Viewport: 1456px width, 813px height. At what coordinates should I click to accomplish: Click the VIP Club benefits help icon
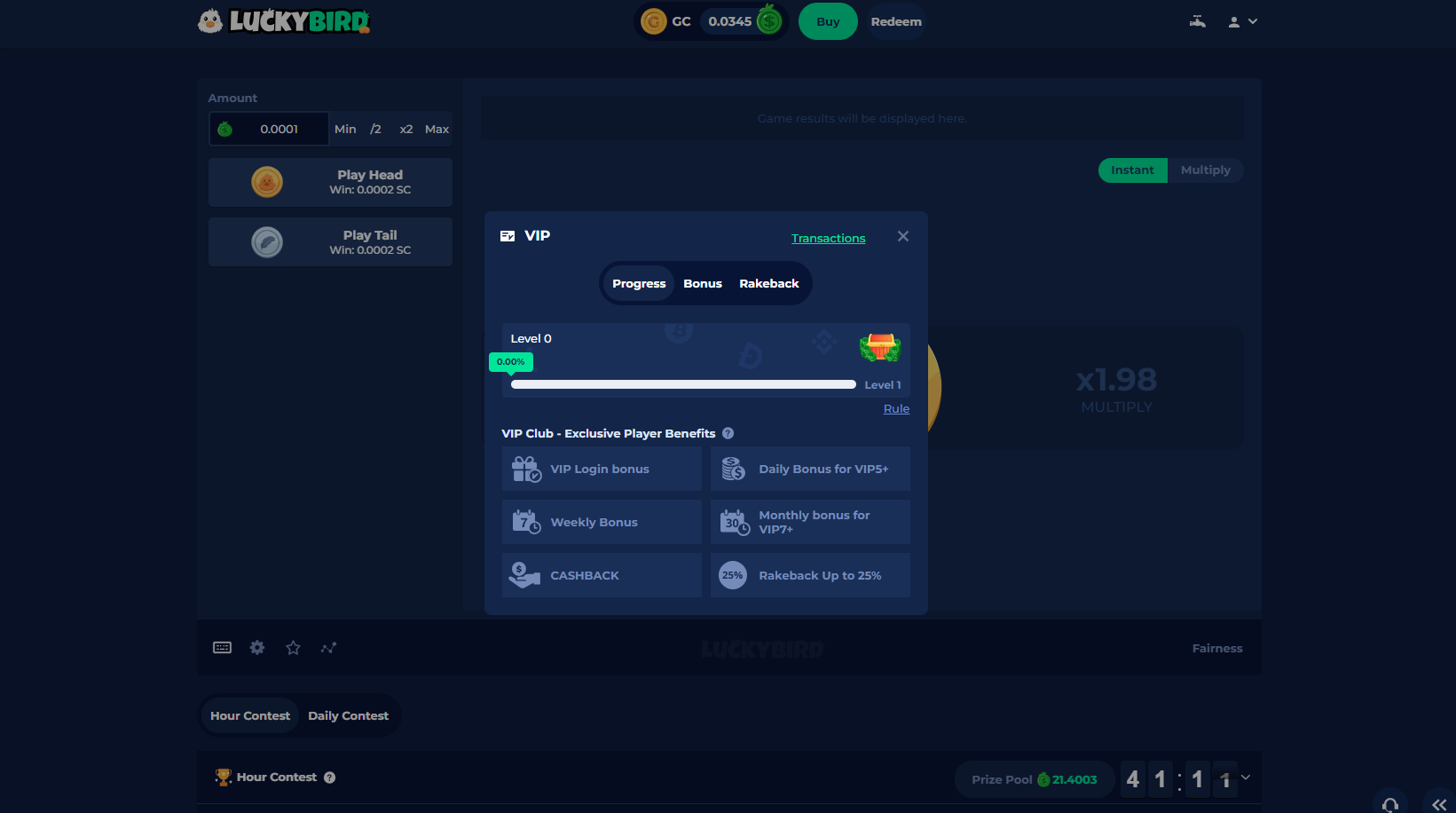[728, 433]
